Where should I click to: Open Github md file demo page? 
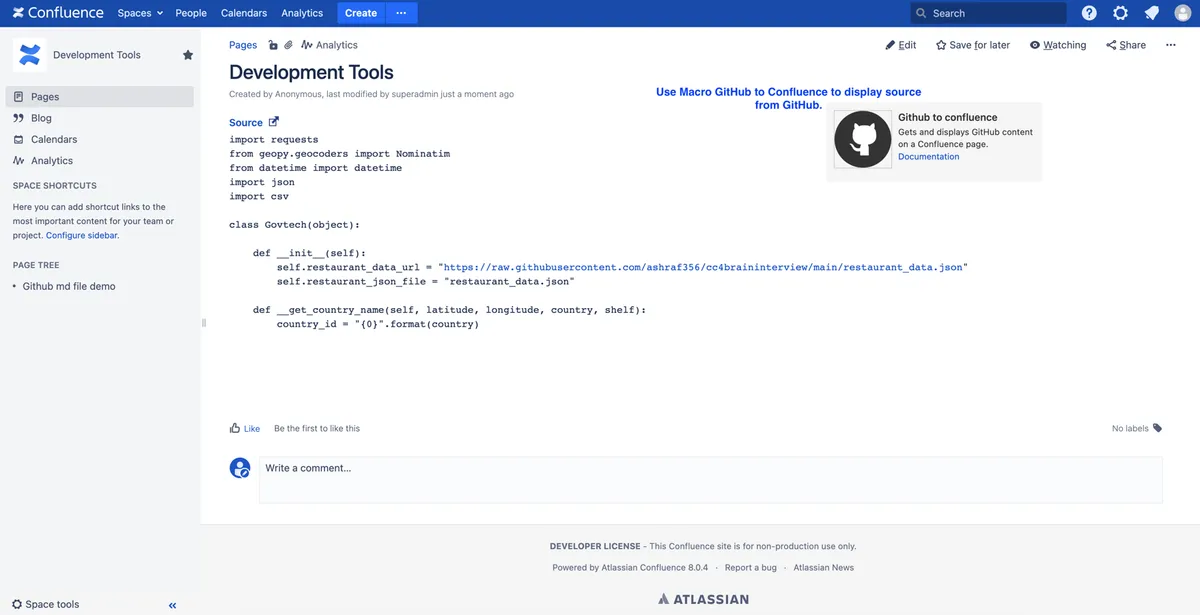69,286
